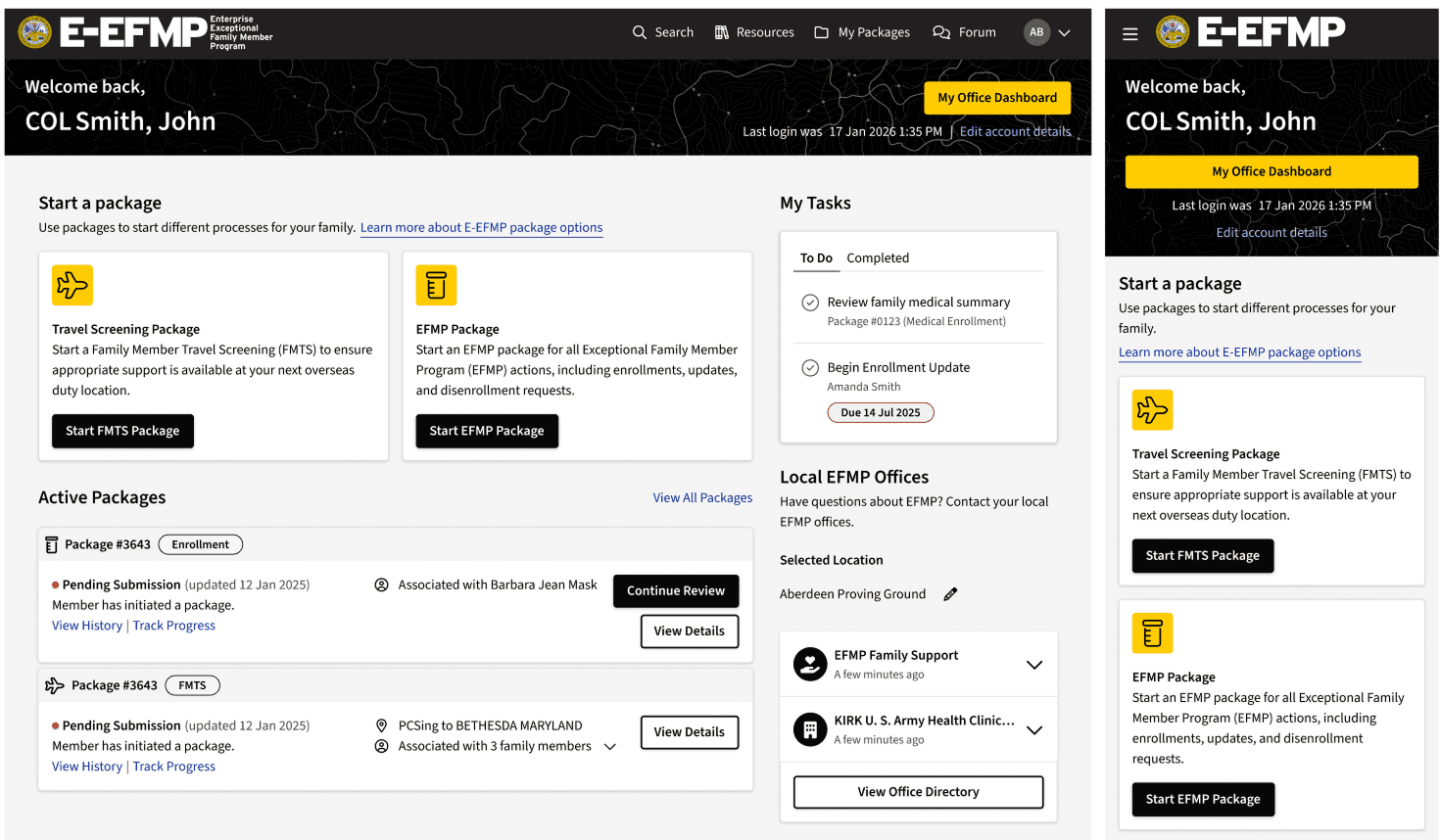The width and height of the screenshot is (1440, 840).
Task: Click Start FMTS Package in mobile view
Action: pos(1203,556)
